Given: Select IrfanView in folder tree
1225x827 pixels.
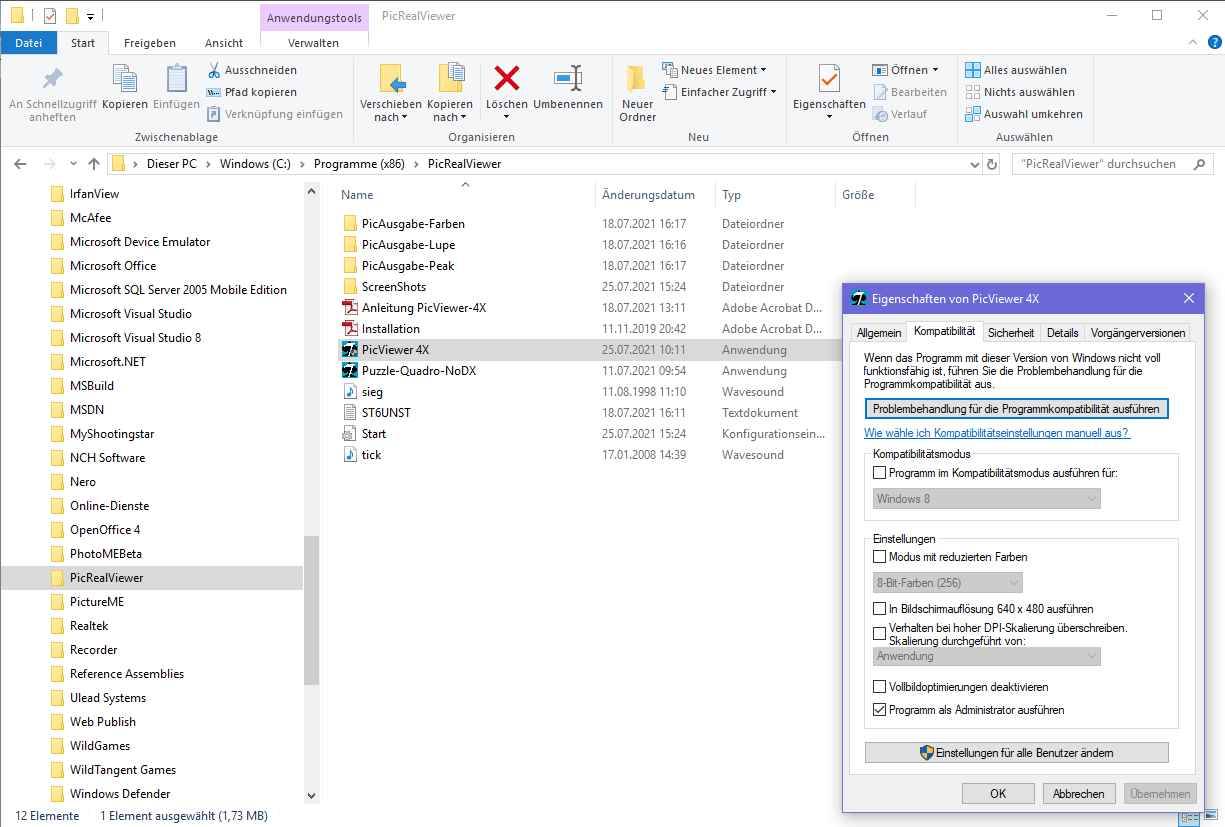Looking at the screenshot, I should (x=94, y=194).
